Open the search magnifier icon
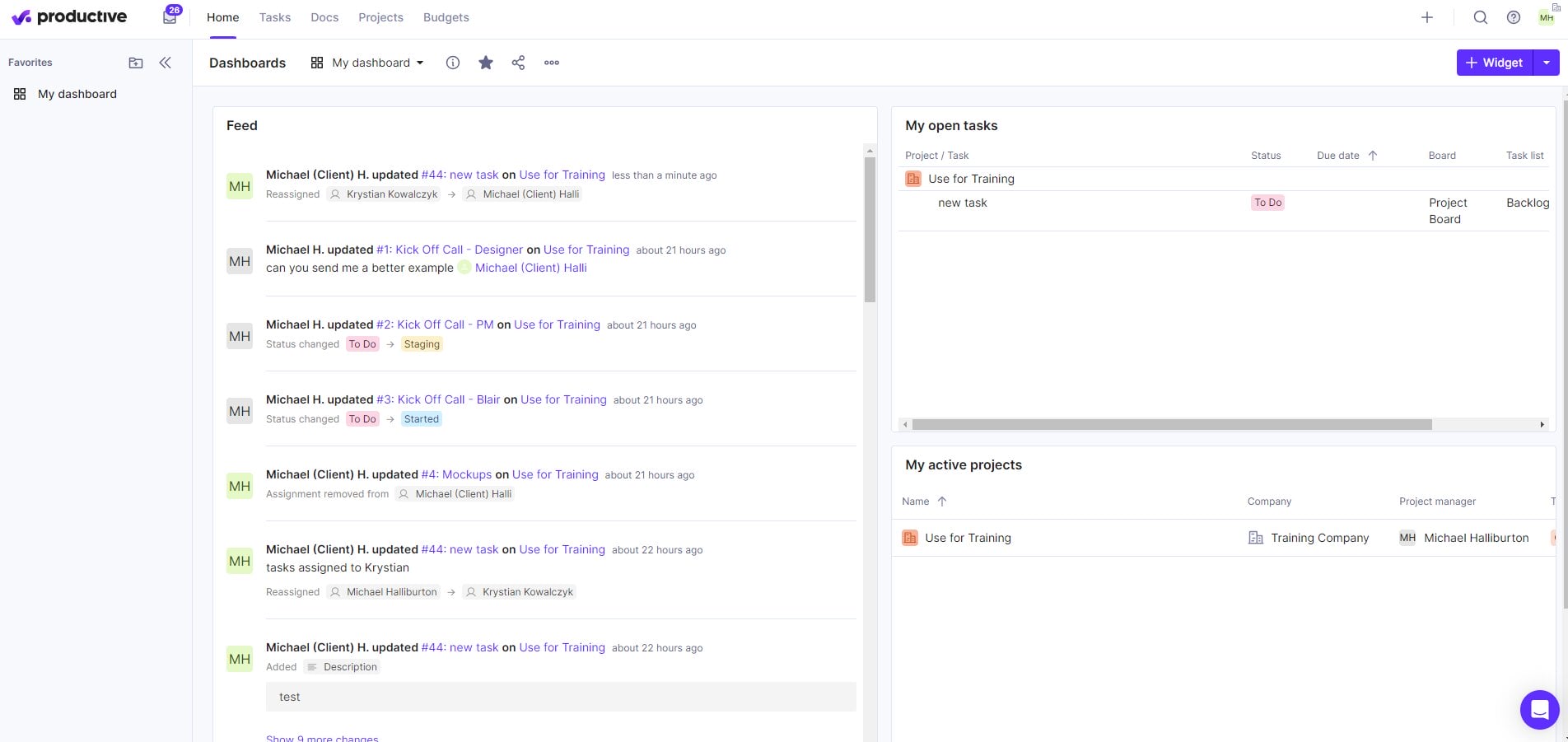 [1480, 17]
